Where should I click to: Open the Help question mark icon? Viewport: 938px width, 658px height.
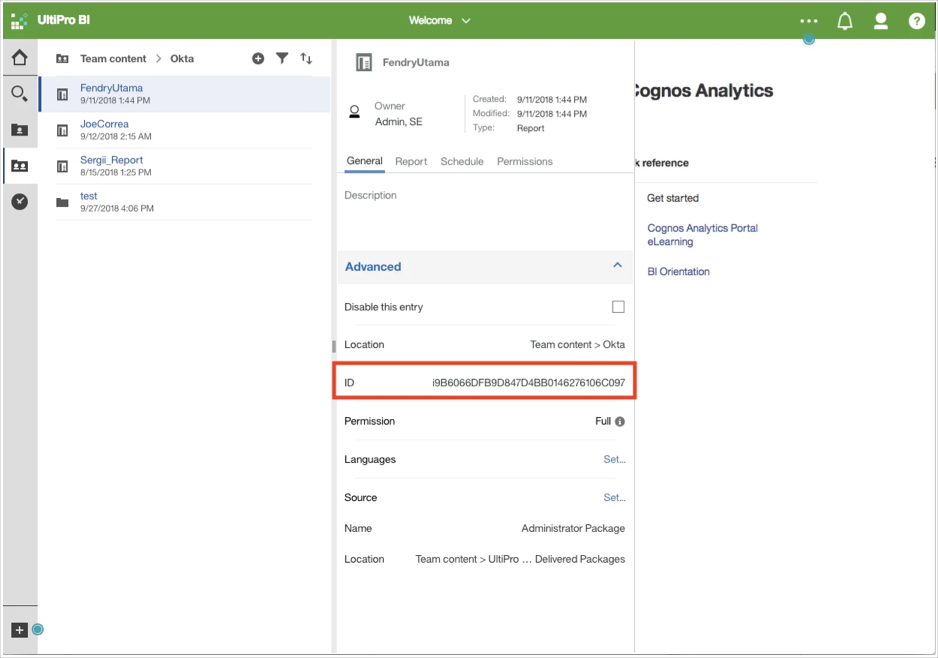(x=916, y=21)
